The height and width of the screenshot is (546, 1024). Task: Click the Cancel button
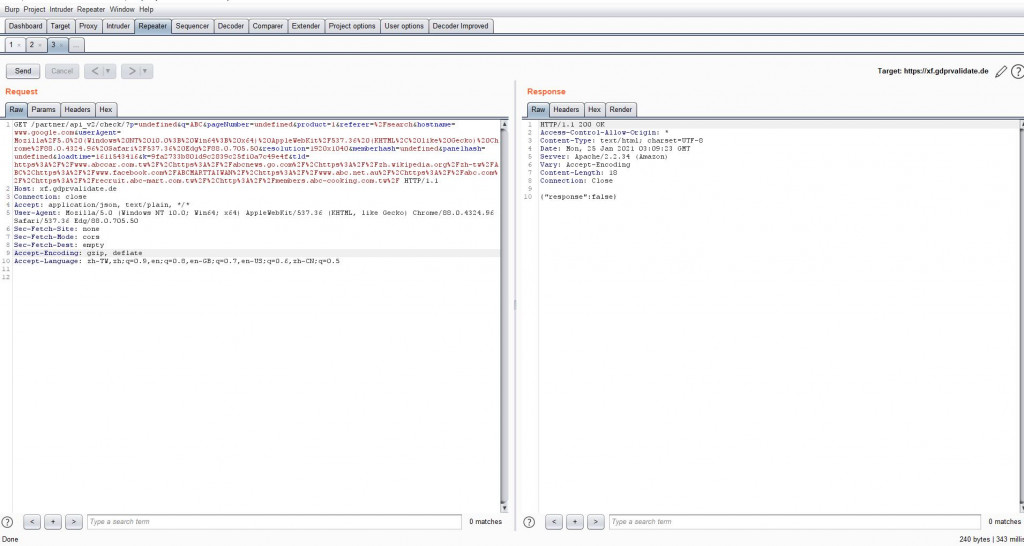point(62,71)
